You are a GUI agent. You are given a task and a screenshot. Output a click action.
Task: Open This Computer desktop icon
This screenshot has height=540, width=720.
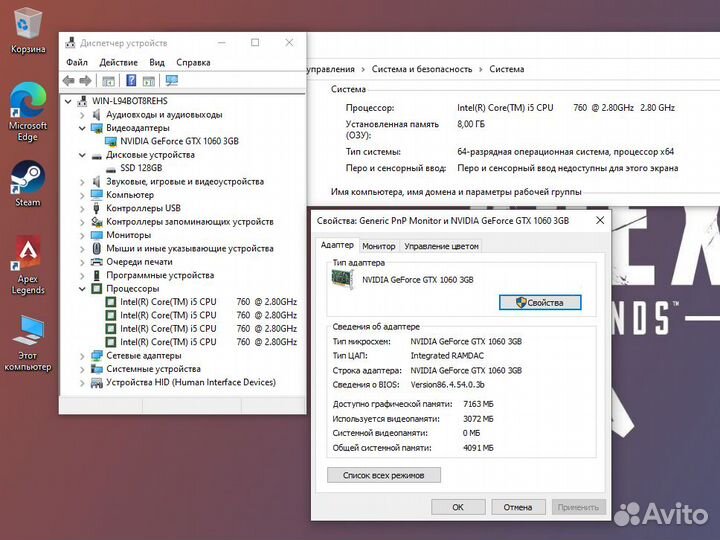click(28, 343)
